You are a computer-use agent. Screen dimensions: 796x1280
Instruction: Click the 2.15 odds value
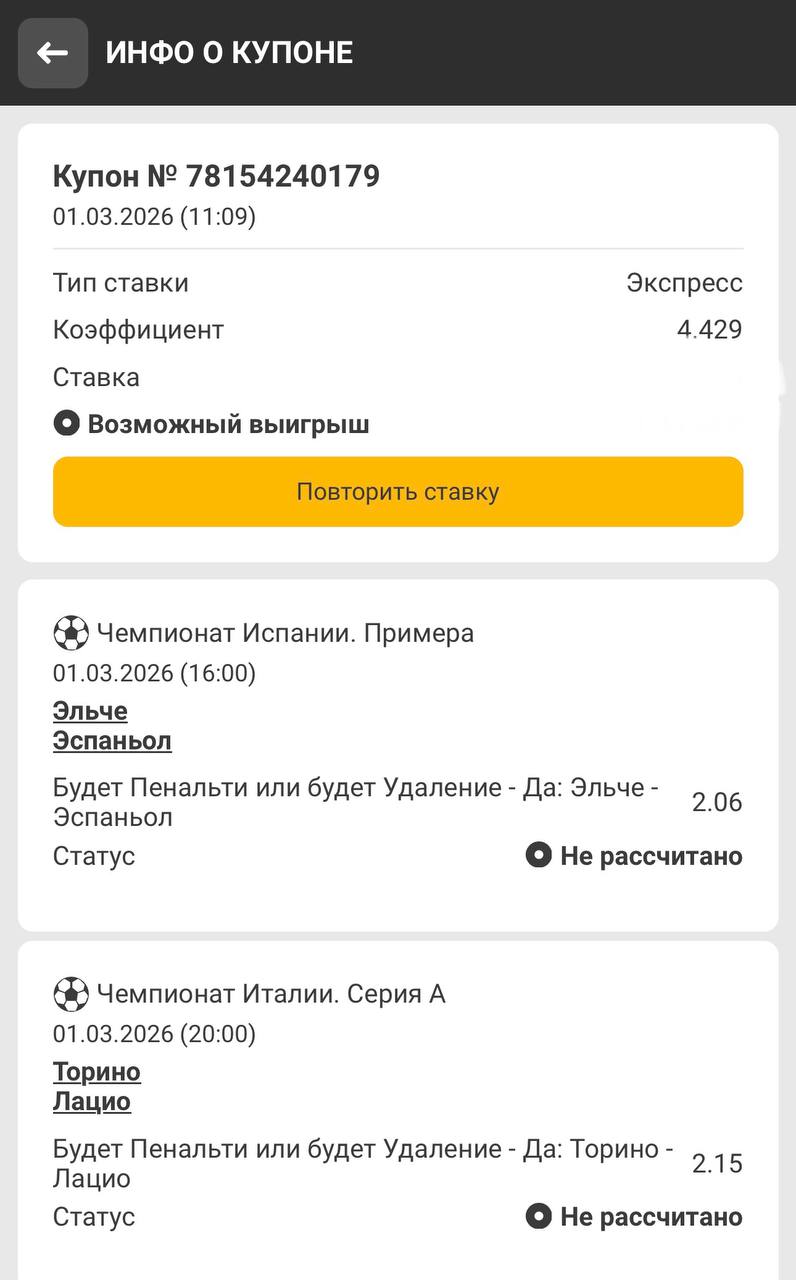(x=717, y=1164)
